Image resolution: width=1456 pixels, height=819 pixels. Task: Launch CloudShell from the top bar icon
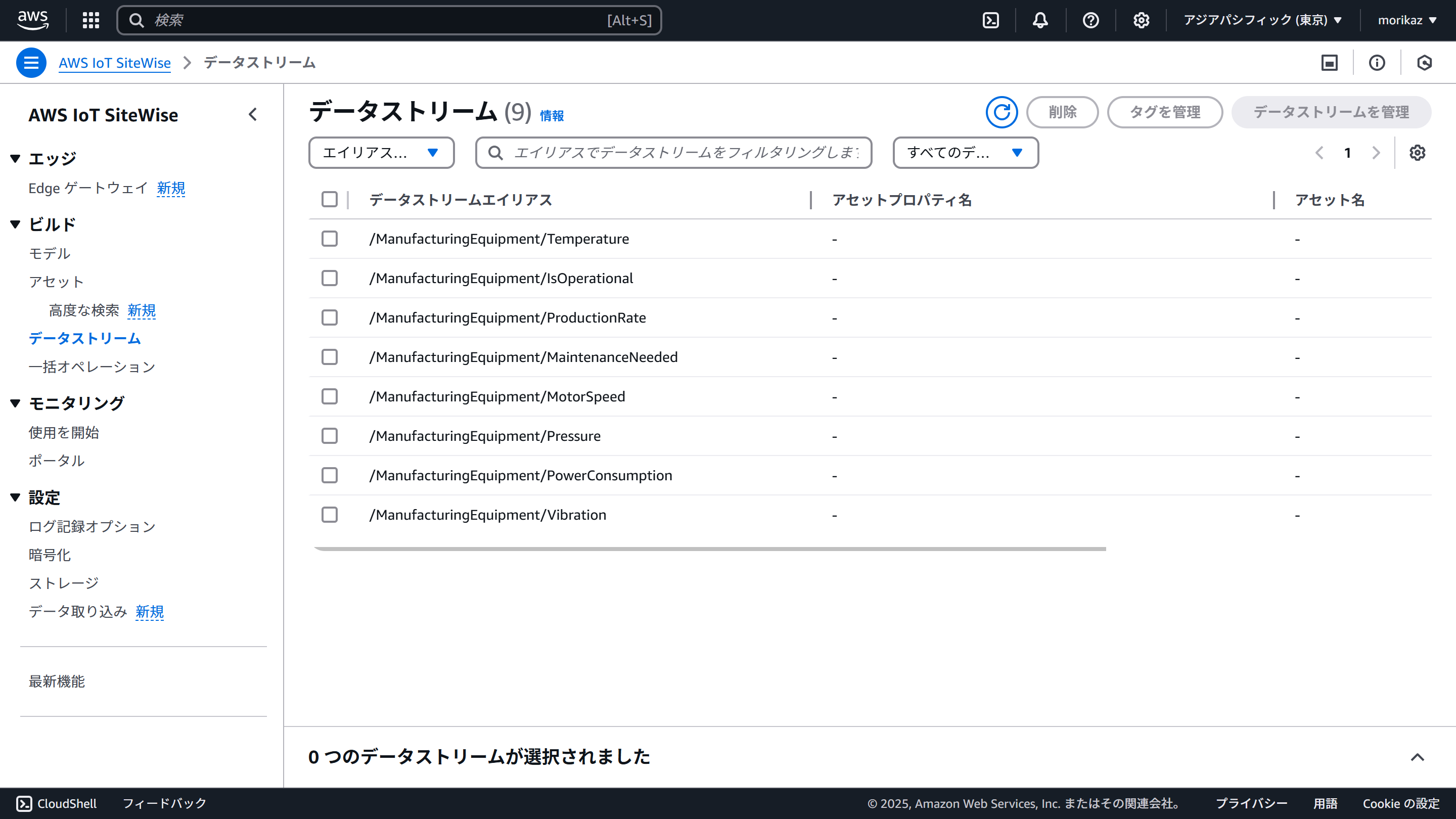(x=990, y=20)
